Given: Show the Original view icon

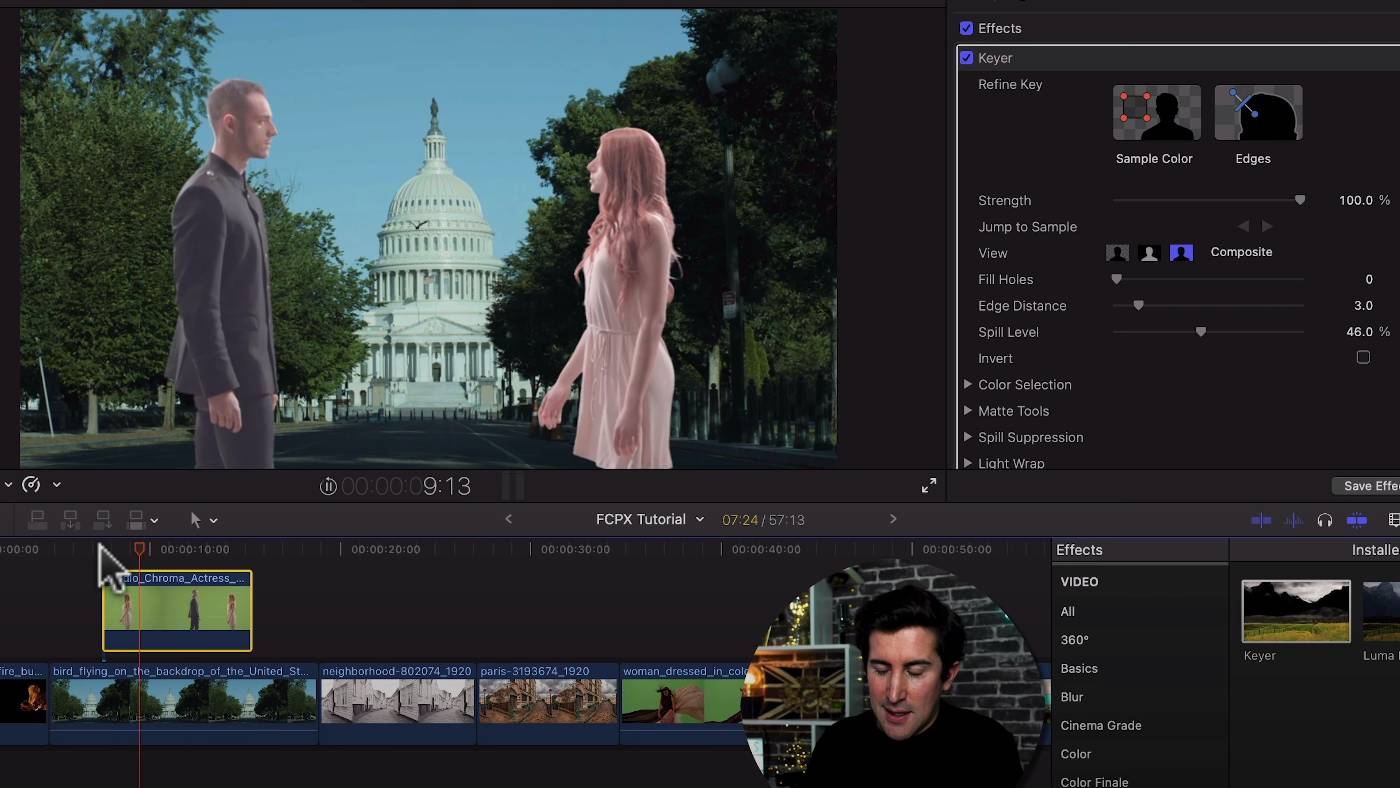Looking at the screenshot, I should [x=1182, y=253].
